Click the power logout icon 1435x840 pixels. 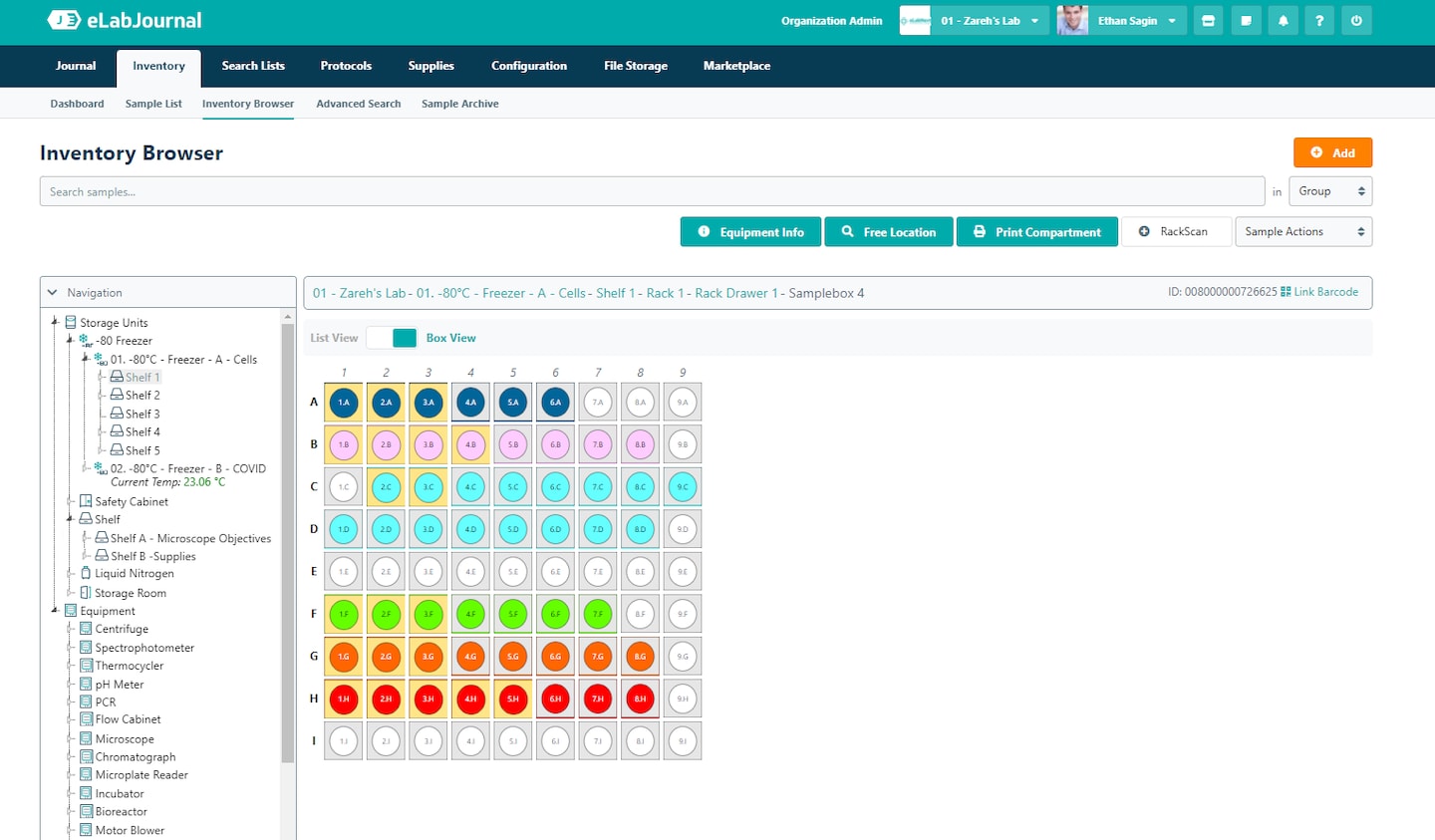pyautogui.click(x=1356, y=21)
